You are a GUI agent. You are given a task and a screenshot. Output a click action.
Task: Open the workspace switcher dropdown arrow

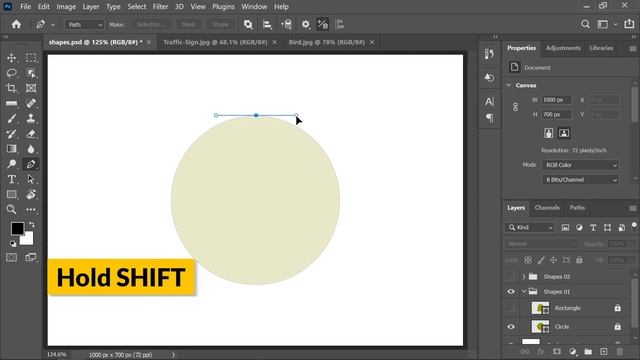click(615, 24)
